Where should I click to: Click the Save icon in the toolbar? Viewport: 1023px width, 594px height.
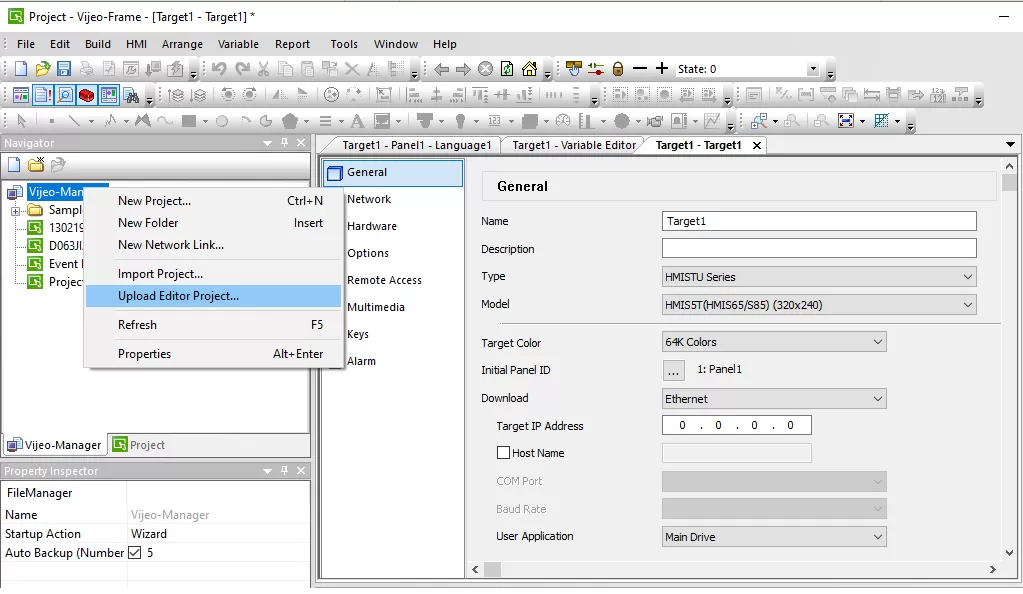(64, 69)
